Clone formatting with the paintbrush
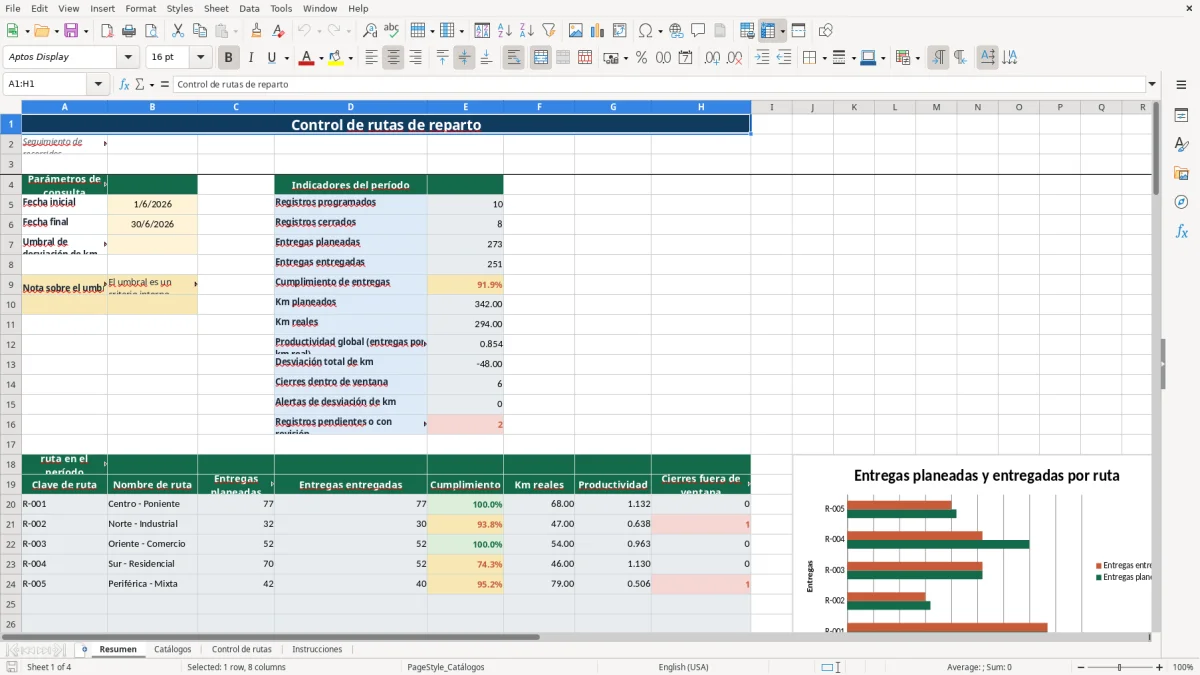 pyautogui.click(x=256, y=31)
